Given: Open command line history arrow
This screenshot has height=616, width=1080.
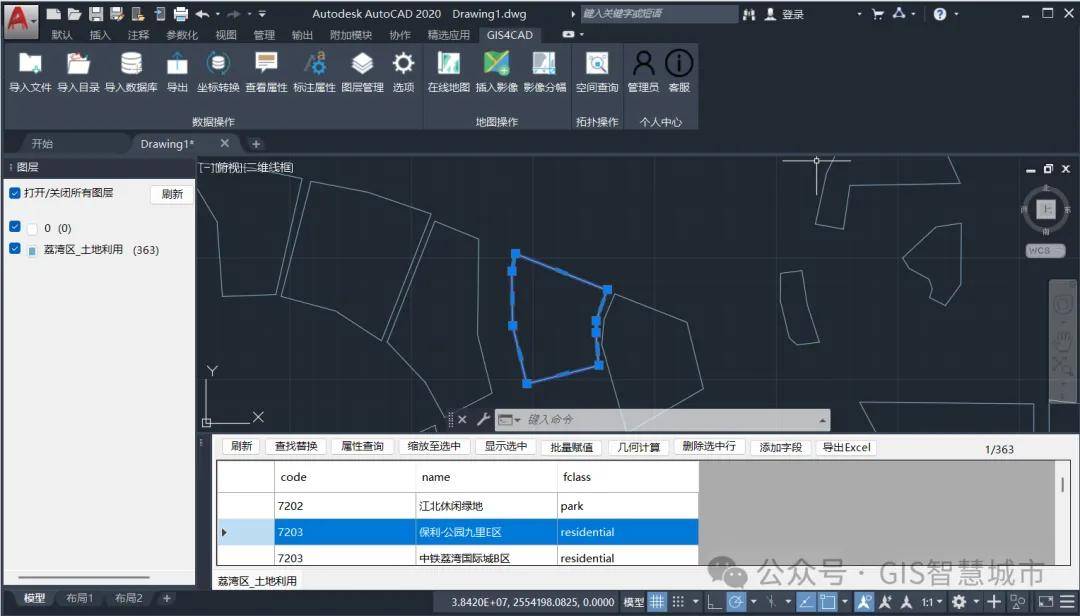Looking at the screenshot, I should tap(822, 420).
